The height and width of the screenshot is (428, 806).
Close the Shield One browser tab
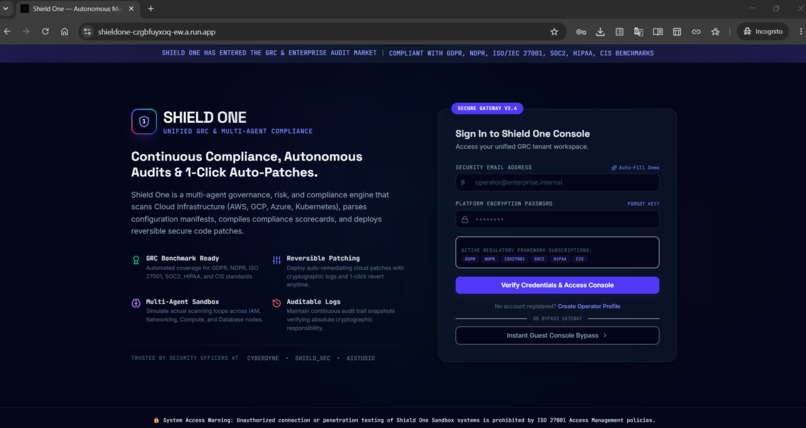pos(131,9)
